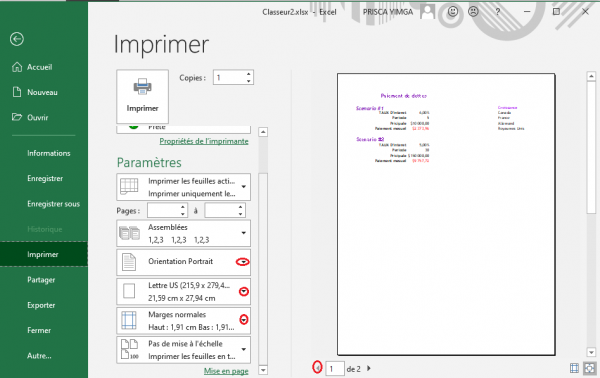The width and height of the screenshot is (600, 378).
Task: Open the Nouveau page
Action: [42, 93]
